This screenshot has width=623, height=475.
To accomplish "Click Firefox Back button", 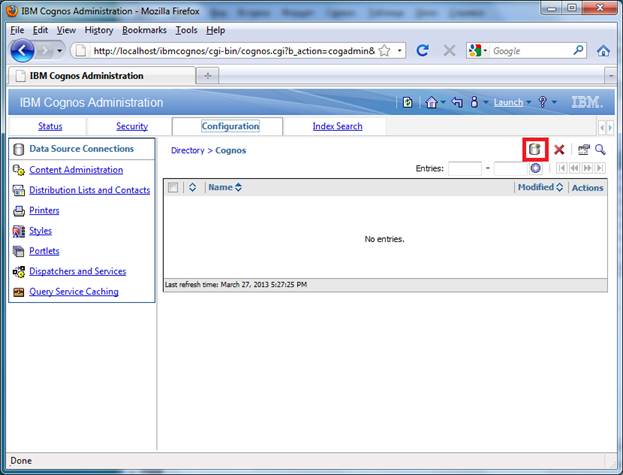I will [x=22, y=51].
